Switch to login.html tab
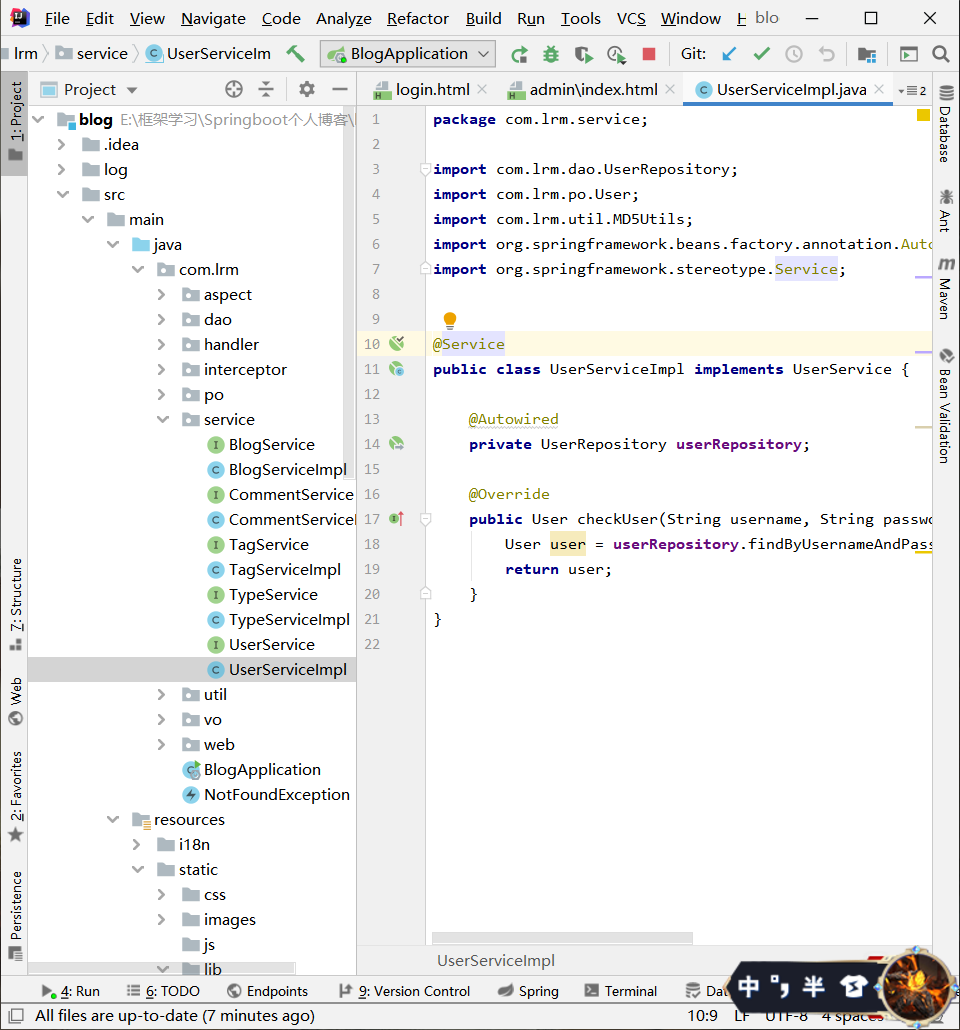Viewport: 960px width, 1030px height. 432,90
